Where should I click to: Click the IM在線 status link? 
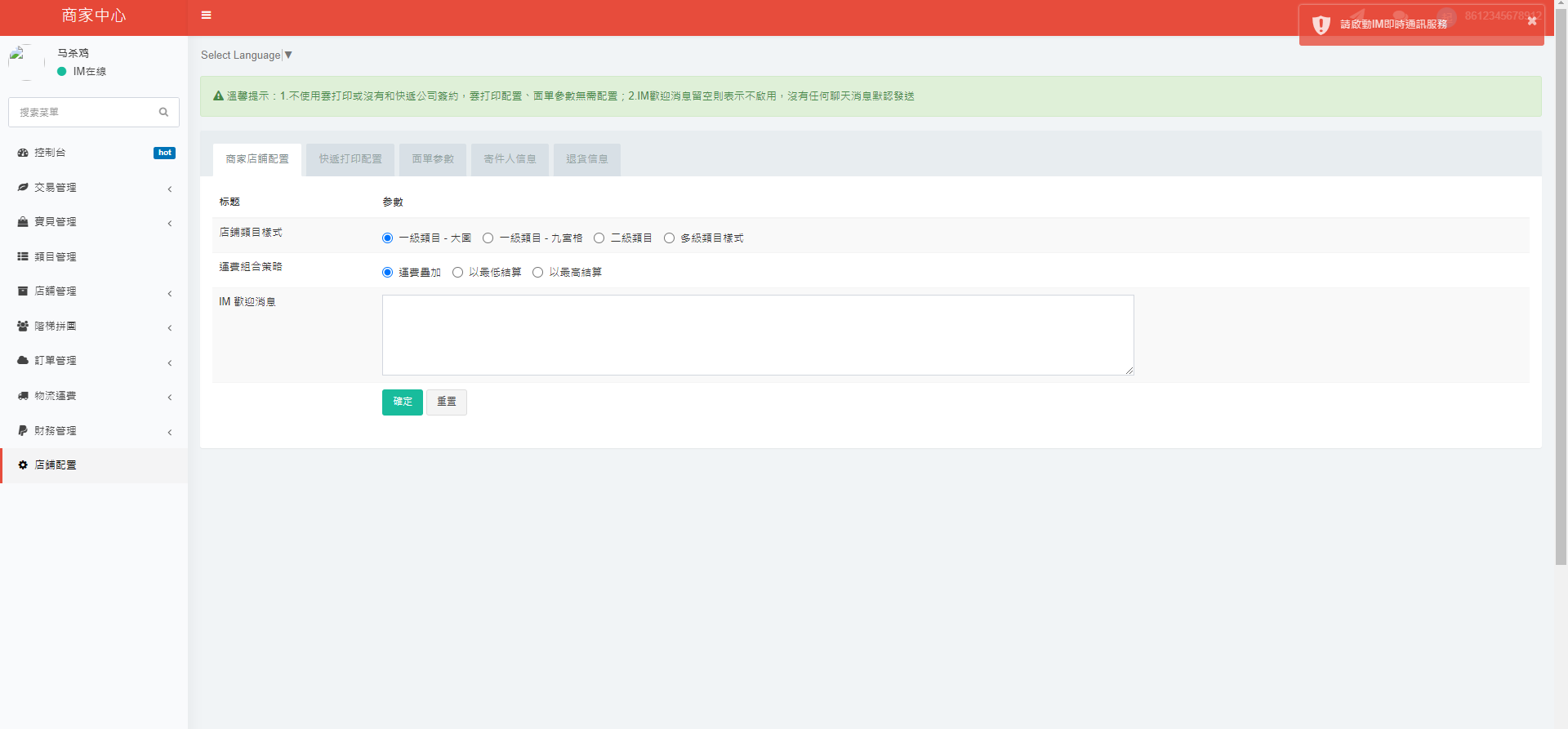(x=89, y=72)
